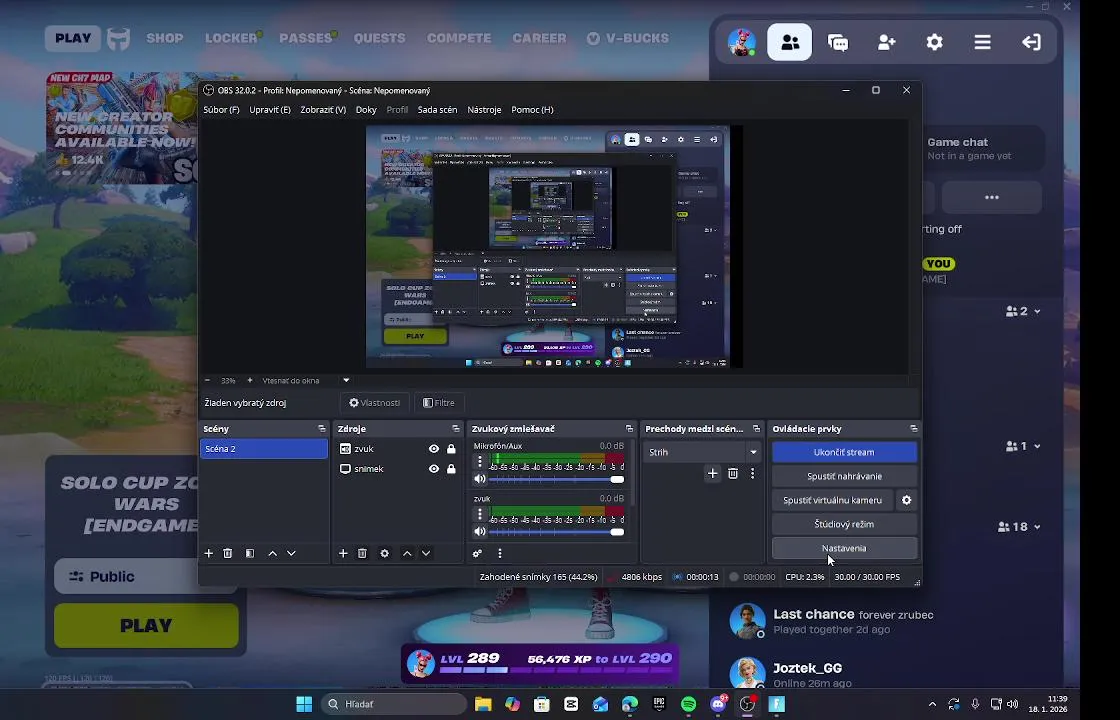Undock the Zvukový zmiešavač panel
This screenshot has width=1120, height=720.
point(629,429)
